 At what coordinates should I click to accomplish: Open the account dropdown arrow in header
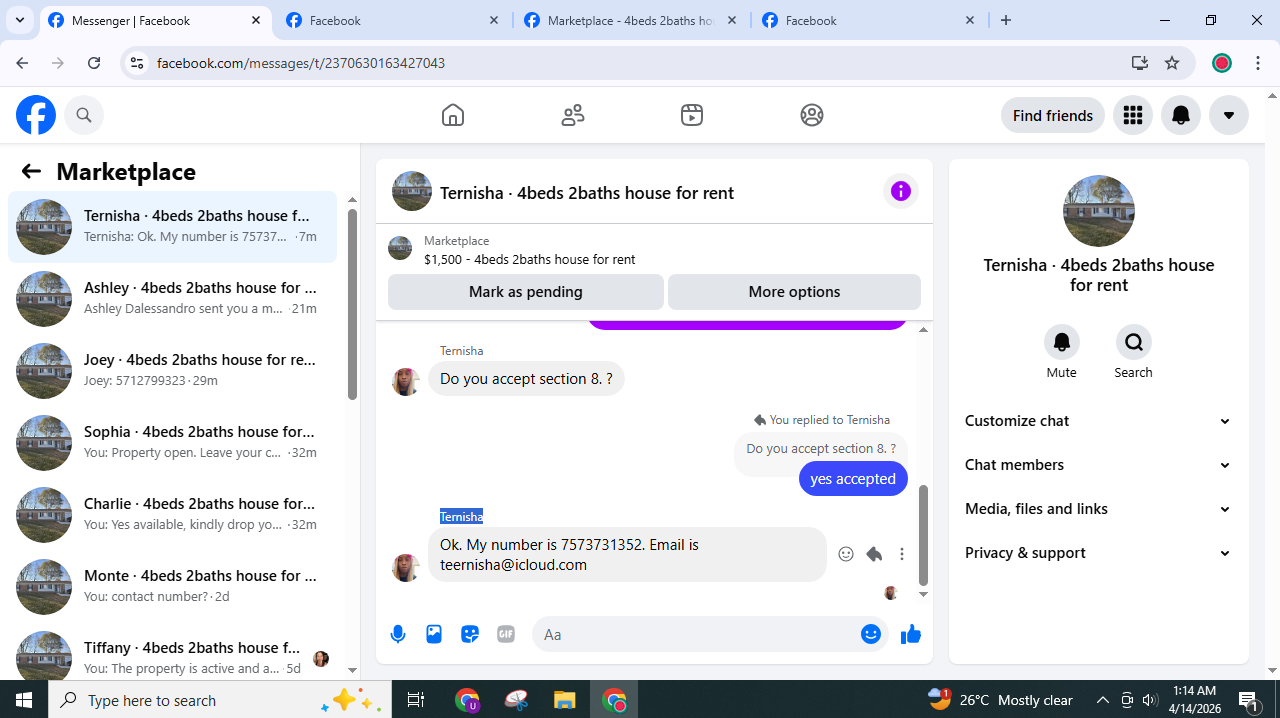1229,115
